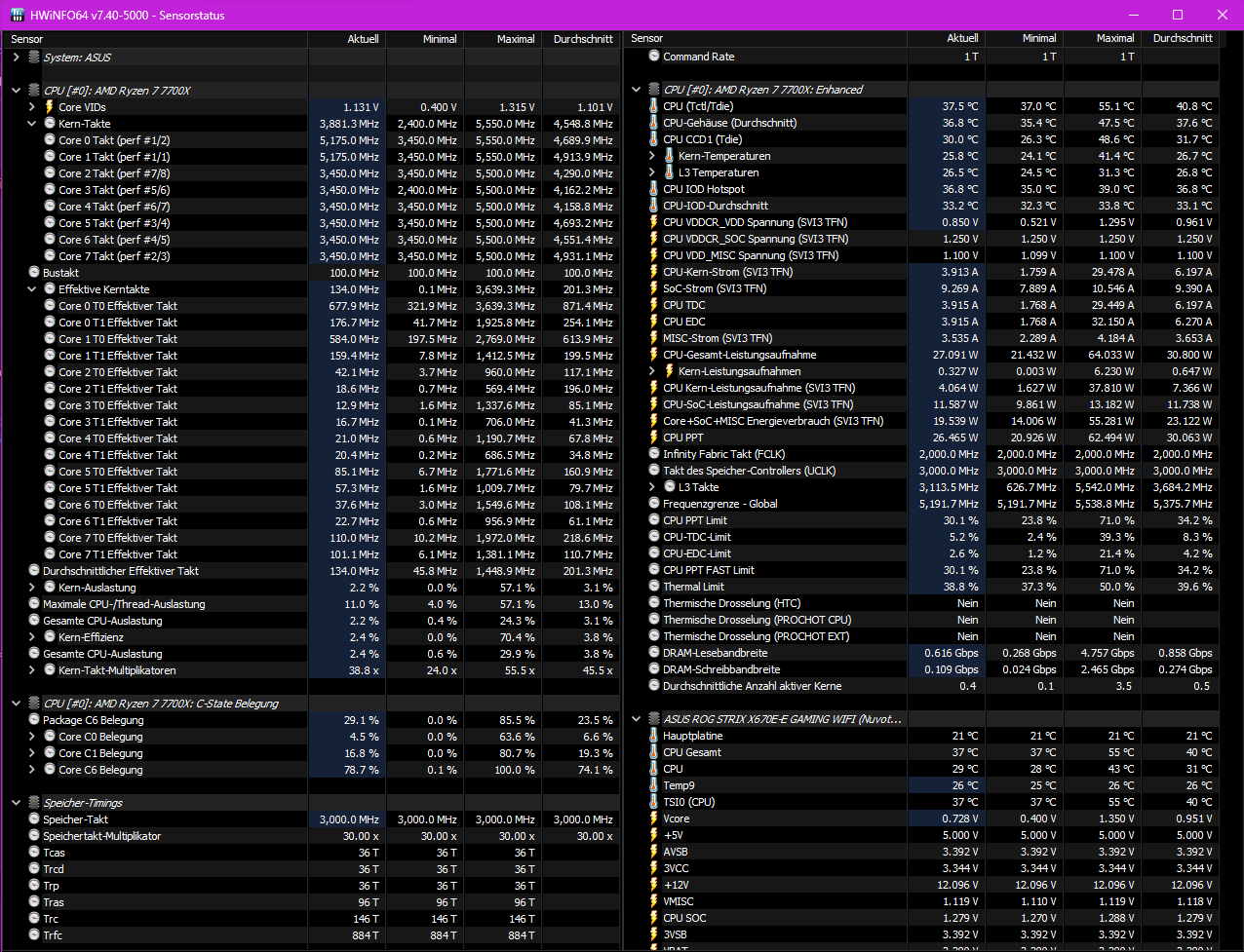Expand the L3 Takte row
The image size is (1244, 952).
click(652, 487)
